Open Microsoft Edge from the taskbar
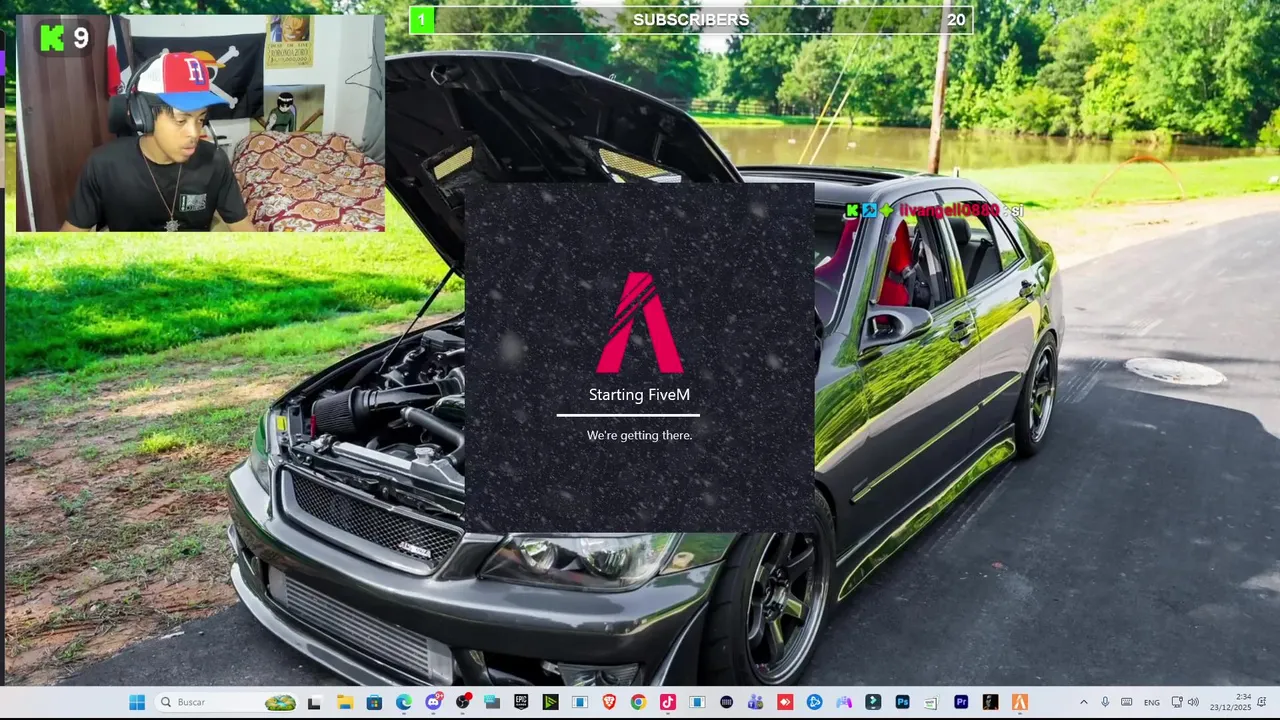Viewport: 1280px width, 720px height. point(404,702)
